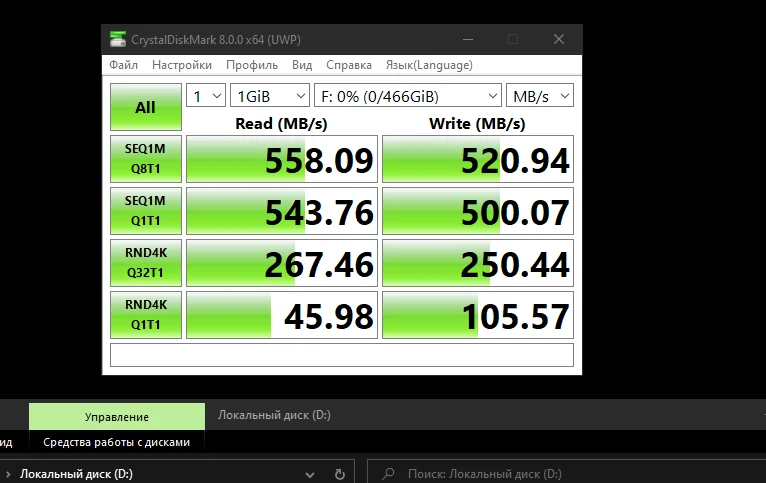766x483 pixels.
Task: Click the Read (MB/s) column header
Action: [281, 124]
